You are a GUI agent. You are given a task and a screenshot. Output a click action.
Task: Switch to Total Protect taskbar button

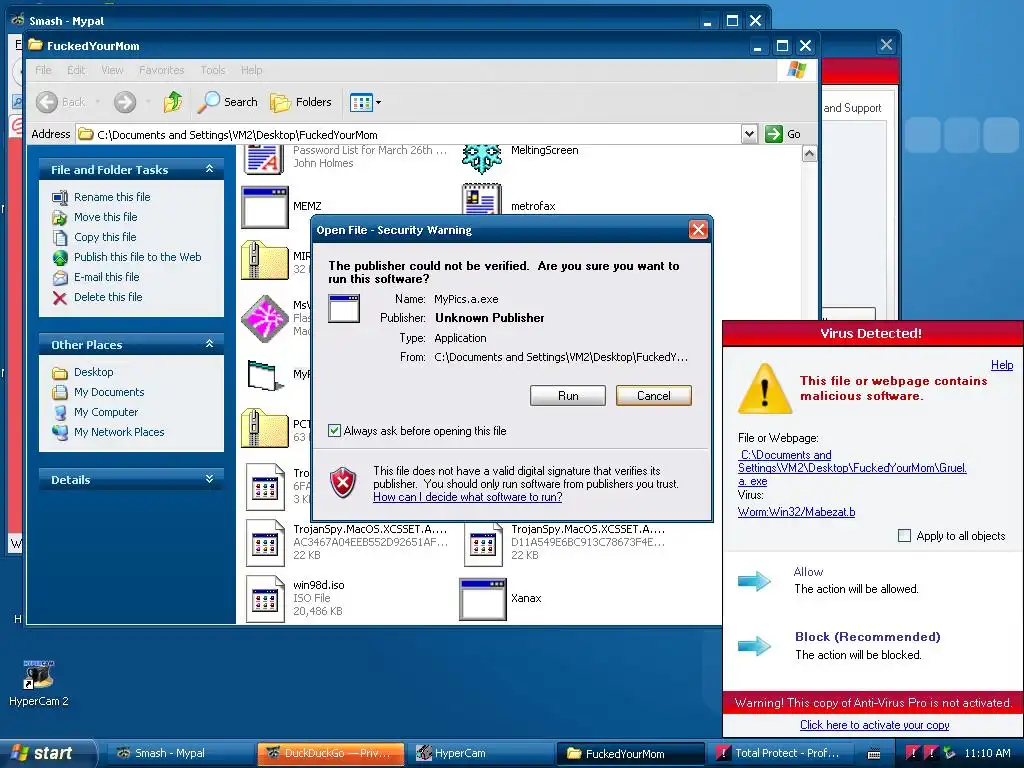(782, 753)
